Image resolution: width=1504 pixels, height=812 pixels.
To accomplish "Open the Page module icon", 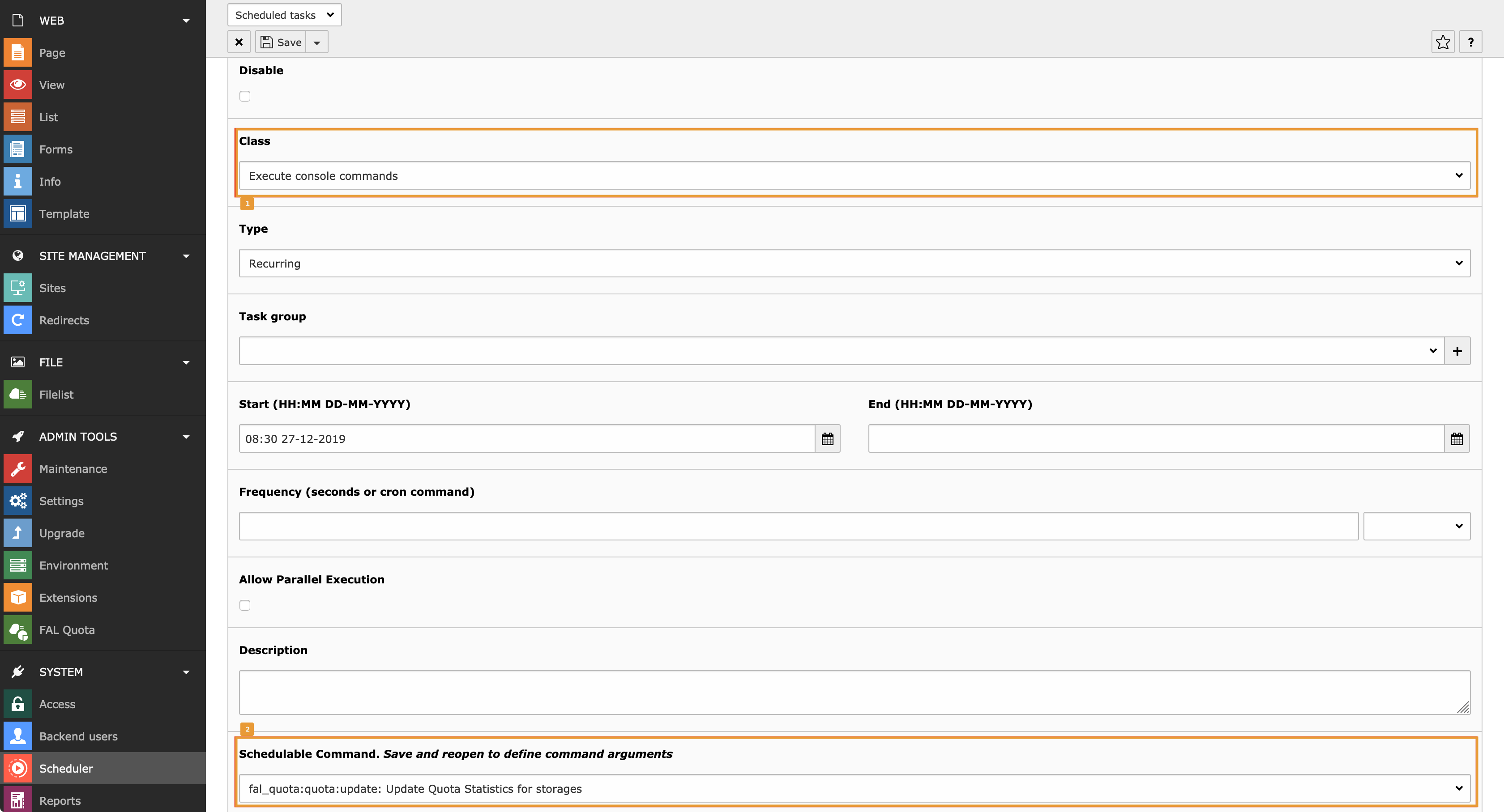I will [17, 52].
